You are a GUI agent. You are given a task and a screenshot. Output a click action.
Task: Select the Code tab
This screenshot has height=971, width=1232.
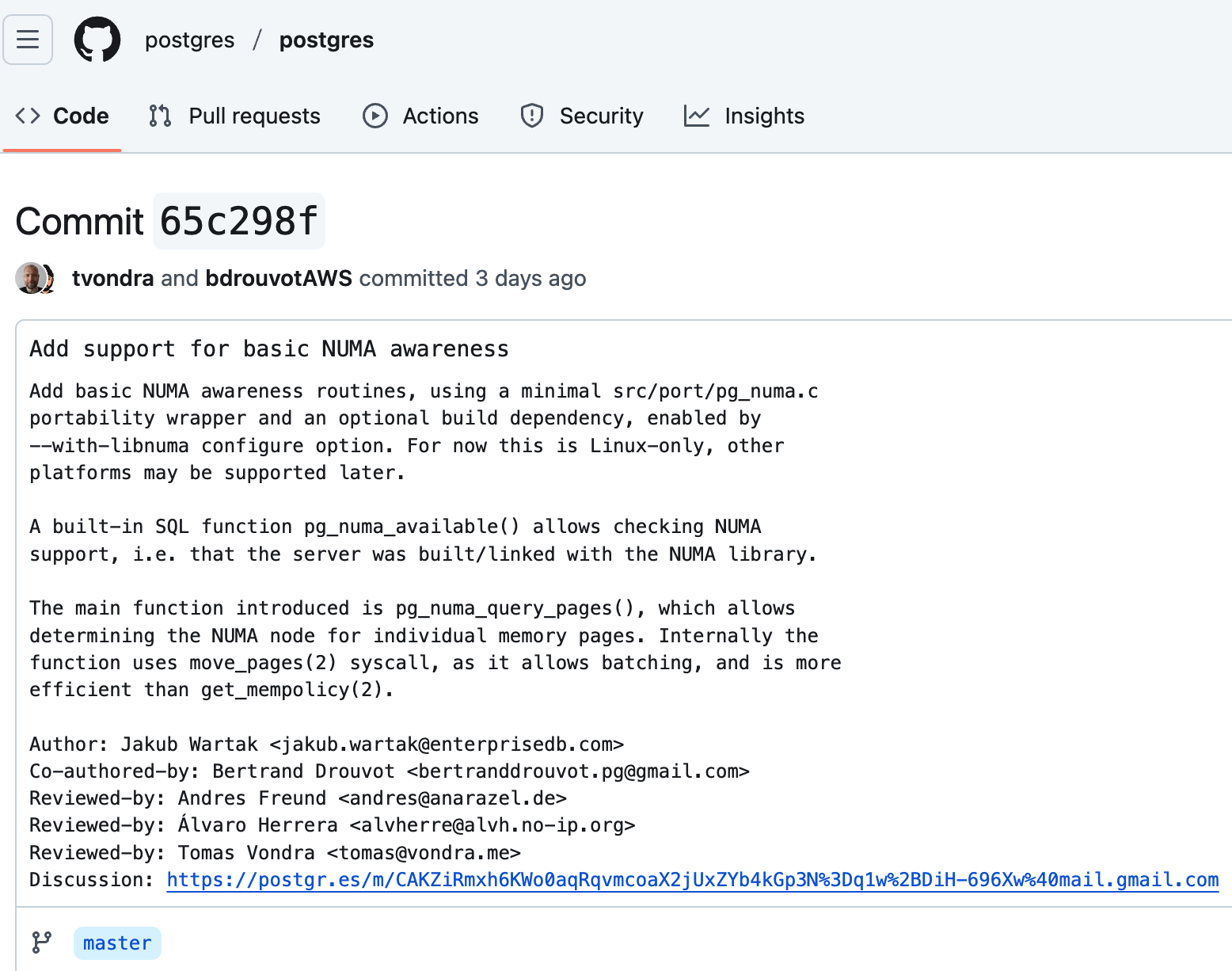point(80,116)
